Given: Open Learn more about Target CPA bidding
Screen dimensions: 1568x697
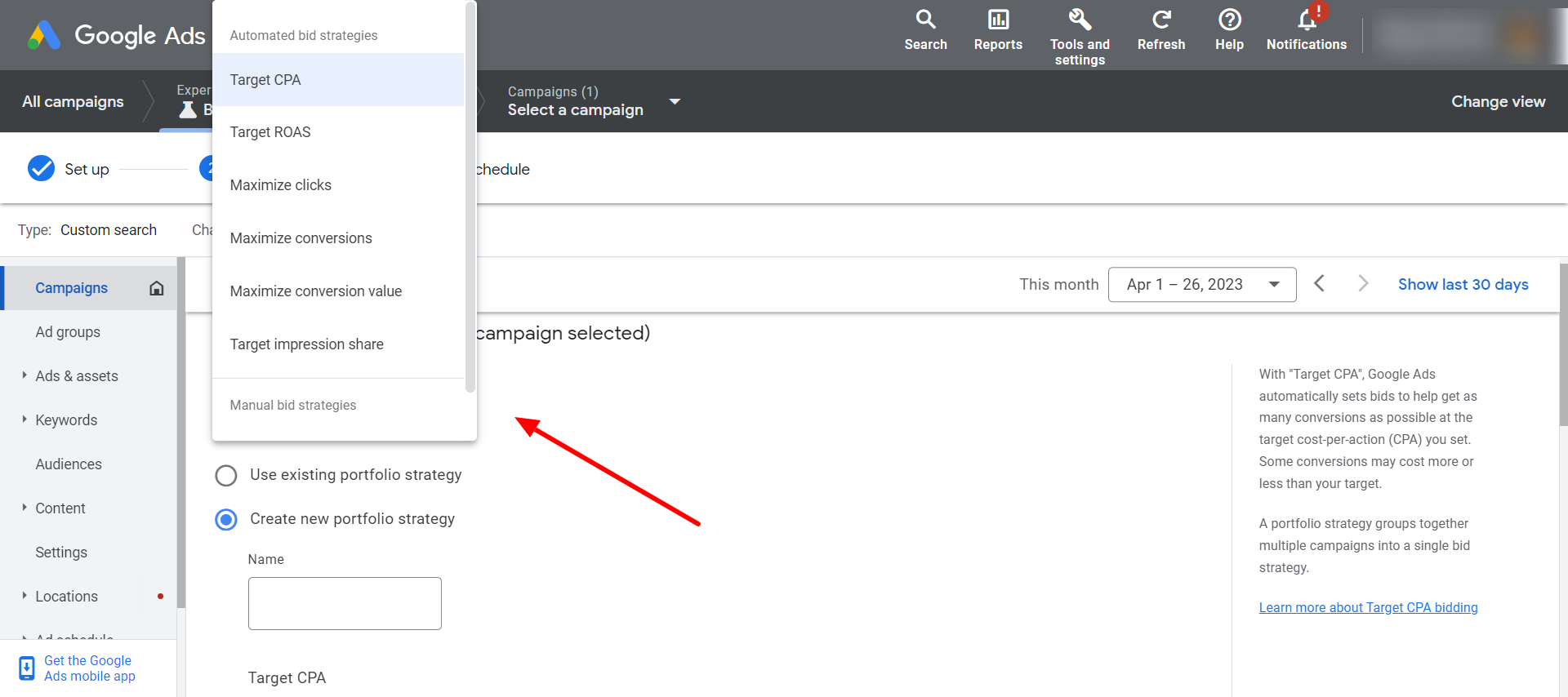Looking at the screenshot, I should coord(1368,607).
